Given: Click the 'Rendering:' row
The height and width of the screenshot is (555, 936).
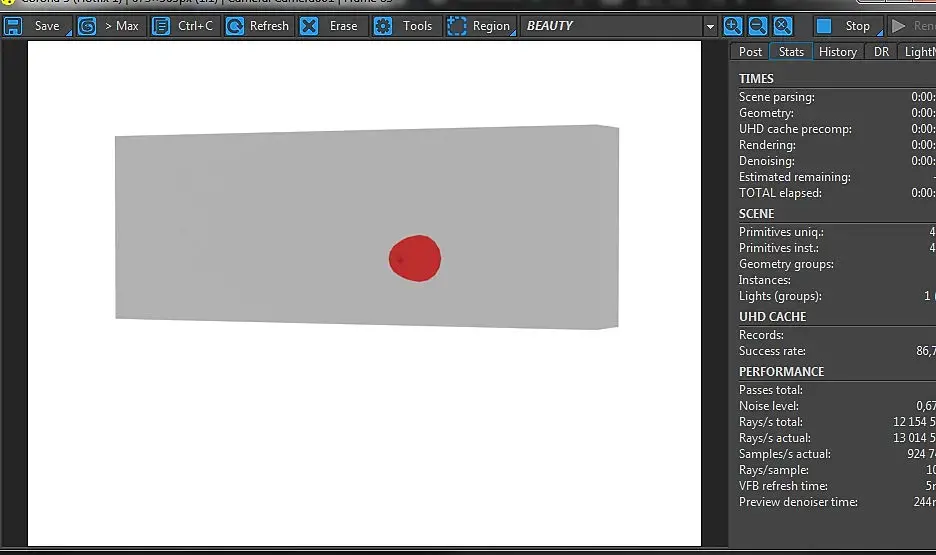Looking at the screenshot, I should pos(837,145).
